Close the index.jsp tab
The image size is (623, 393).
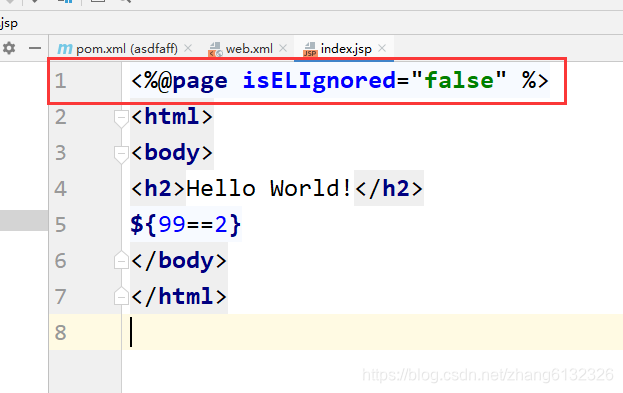coord(382,48)
